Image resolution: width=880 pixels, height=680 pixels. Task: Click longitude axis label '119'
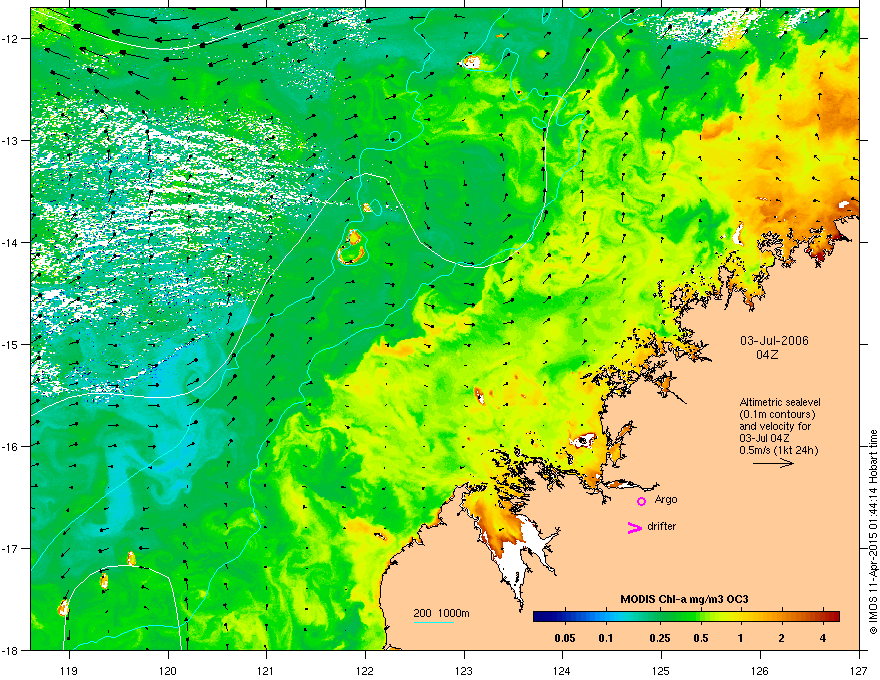[69, 670]
